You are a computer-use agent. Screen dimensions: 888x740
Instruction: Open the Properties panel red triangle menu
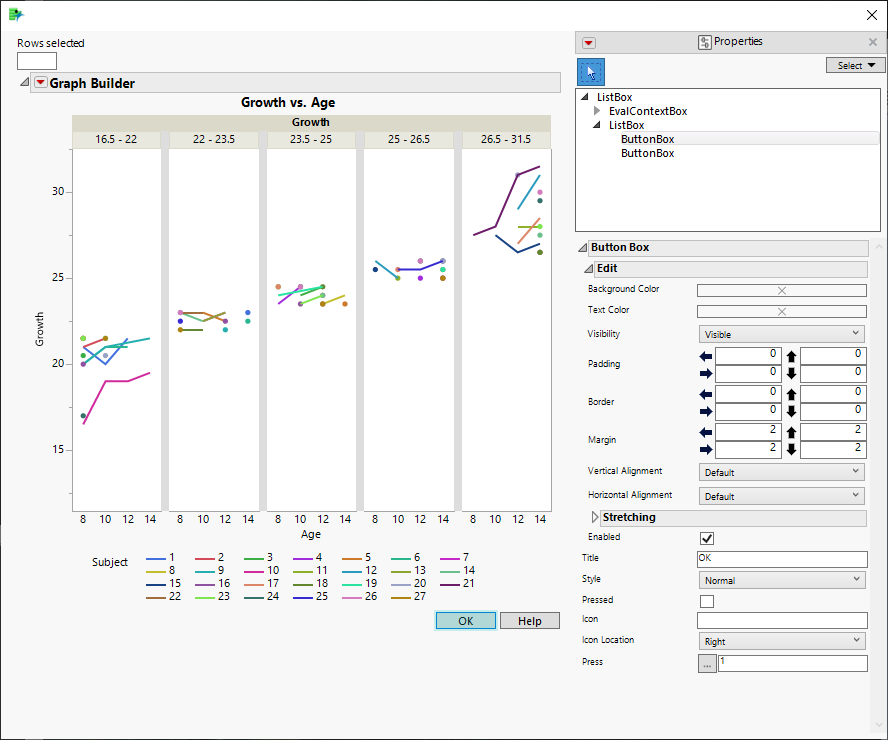588,43
